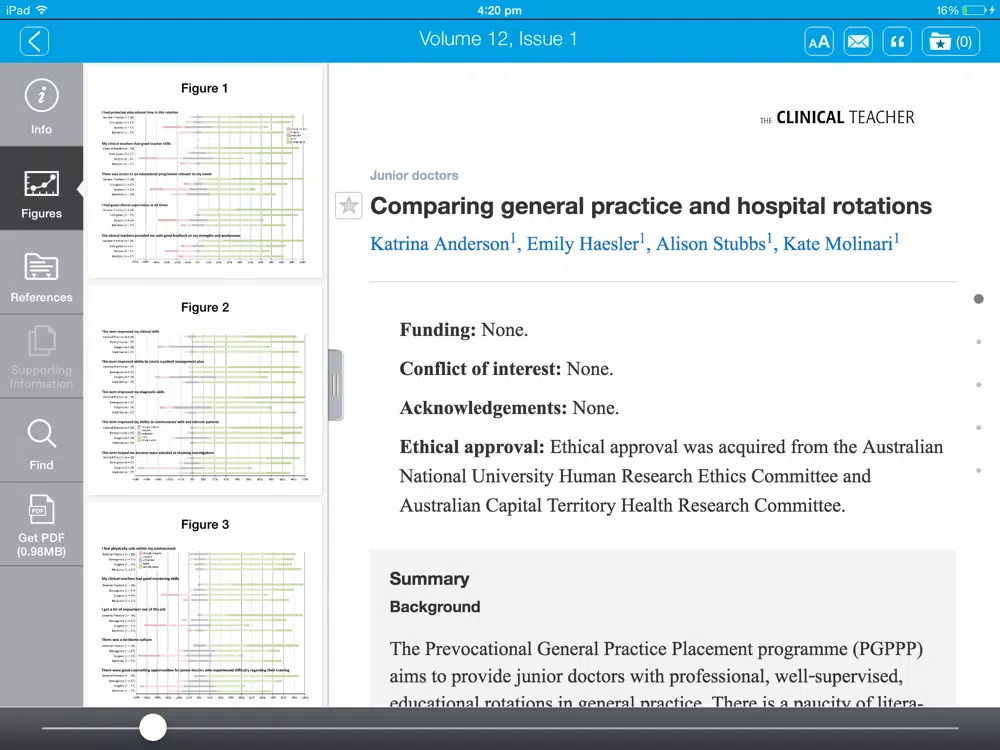The image size is (1000, 750).
Task: Click the 'Summary' heading
Action: [x=429, y=578]
